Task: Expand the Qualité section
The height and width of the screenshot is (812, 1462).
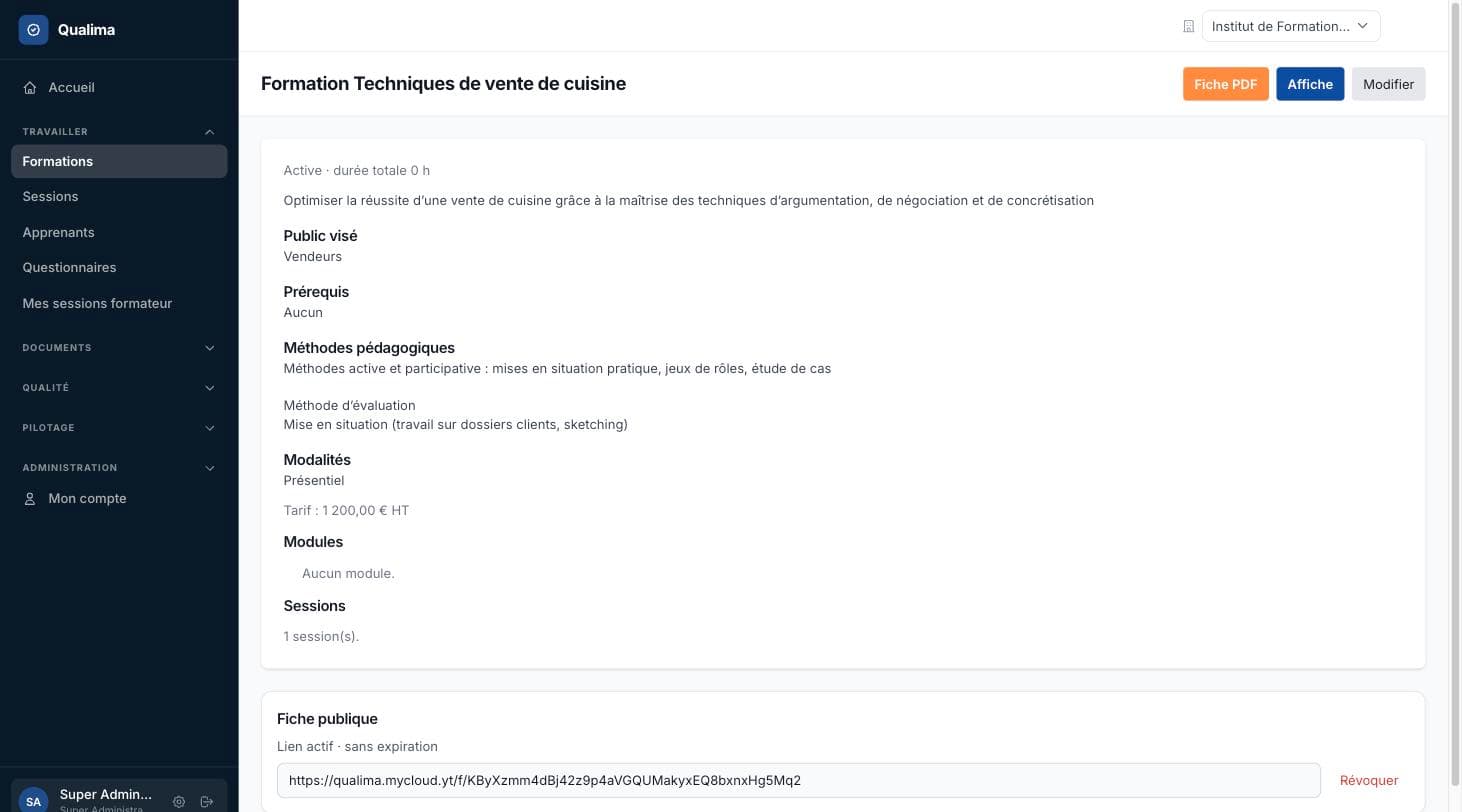Action: pos(119,388)
